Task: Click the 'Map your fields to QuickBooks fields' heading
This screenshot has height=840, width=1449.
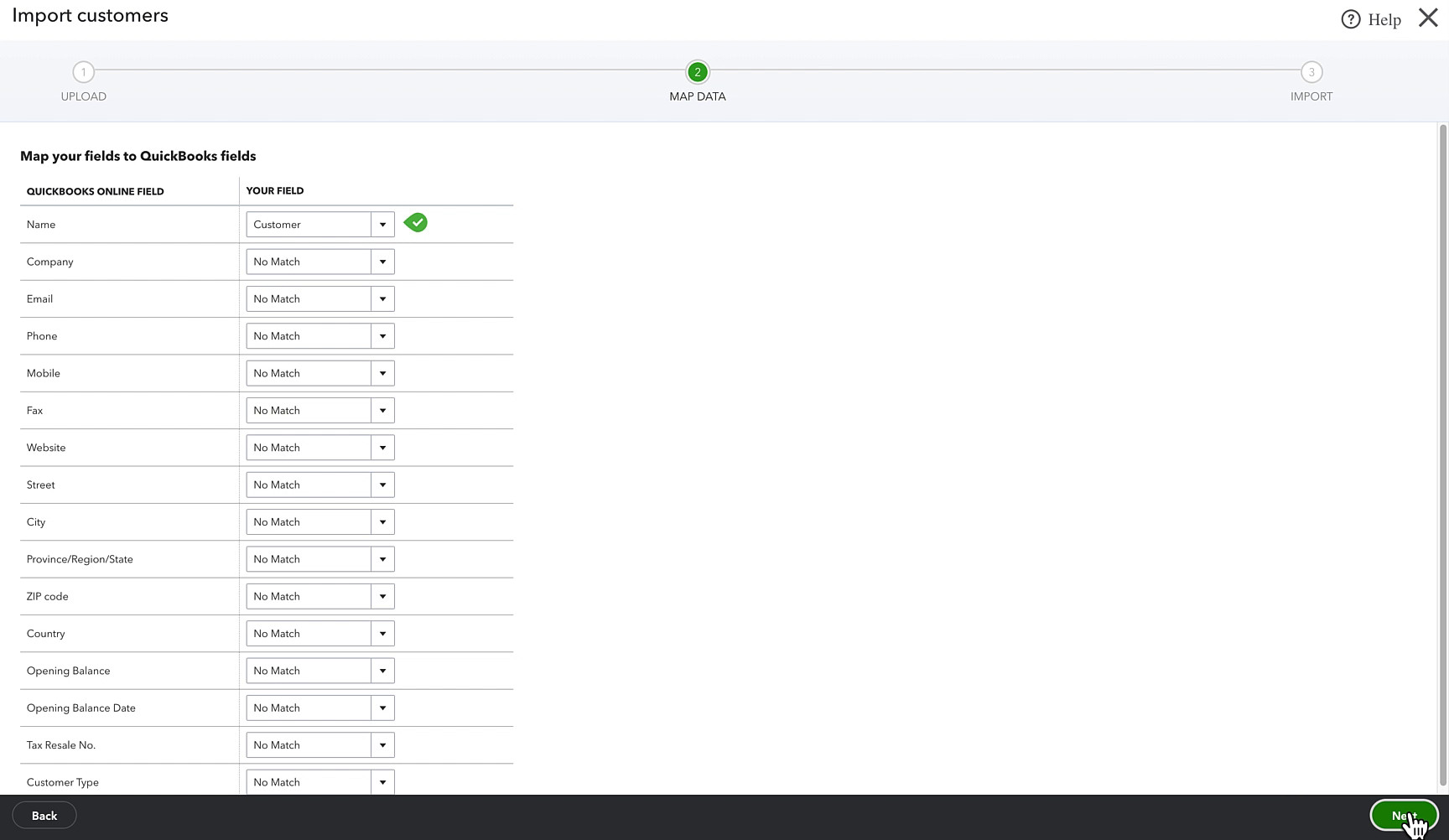Action: pyautogui.click(x=138, y=156)
